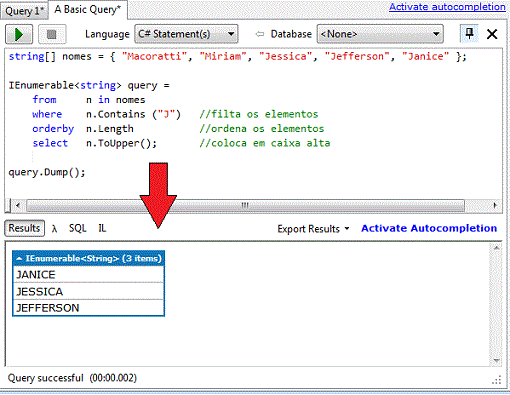Run the query with the green play button
Viewport: 510px width, 395px height.
coord(19,34)
